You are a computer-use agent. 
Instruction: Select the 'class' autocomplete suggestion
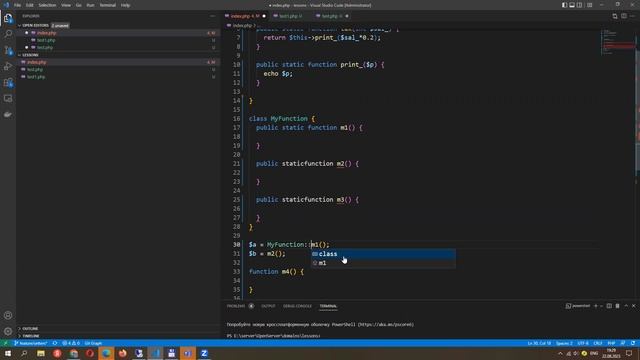coord(383,254)
